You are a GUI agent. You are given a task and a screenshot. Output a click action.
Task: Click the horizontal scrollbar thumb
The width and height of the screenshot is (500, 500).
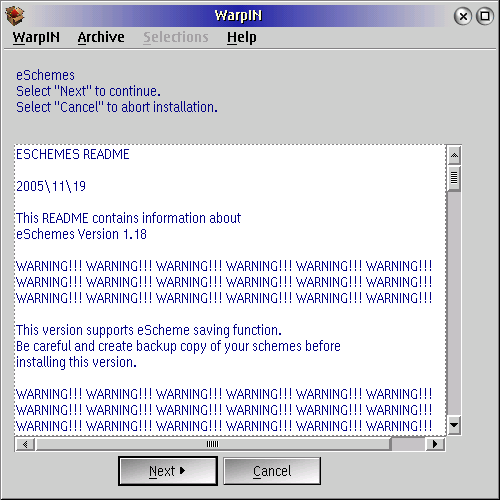click(213, 444)
